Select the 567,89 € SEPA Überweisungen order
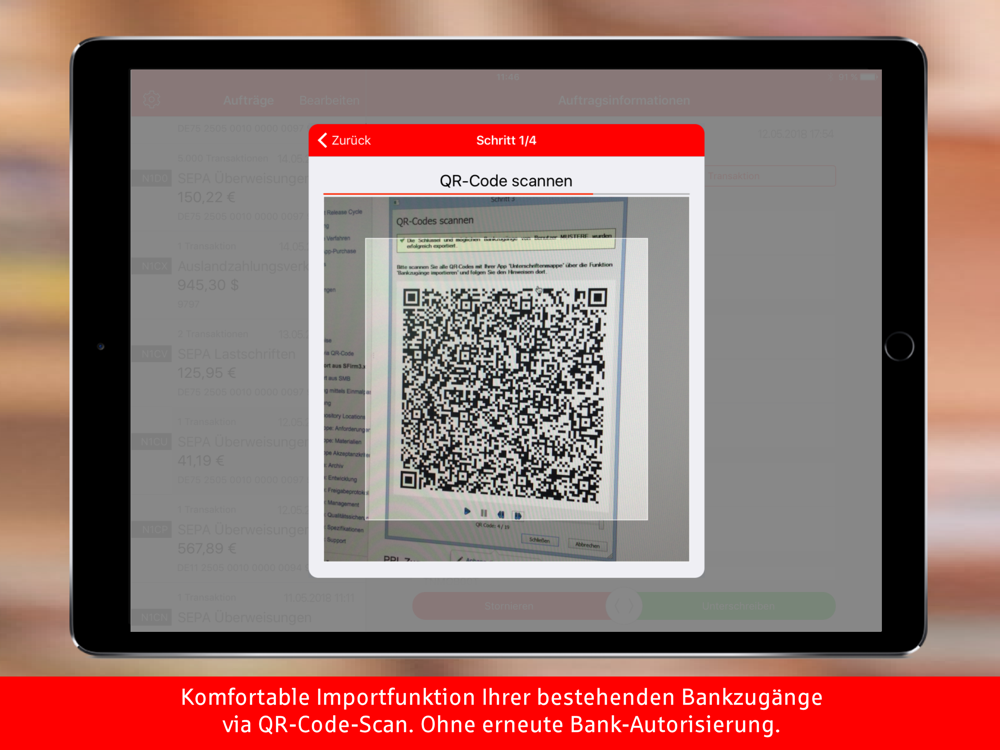The image size is (1000, 750). tap(220, 539)
